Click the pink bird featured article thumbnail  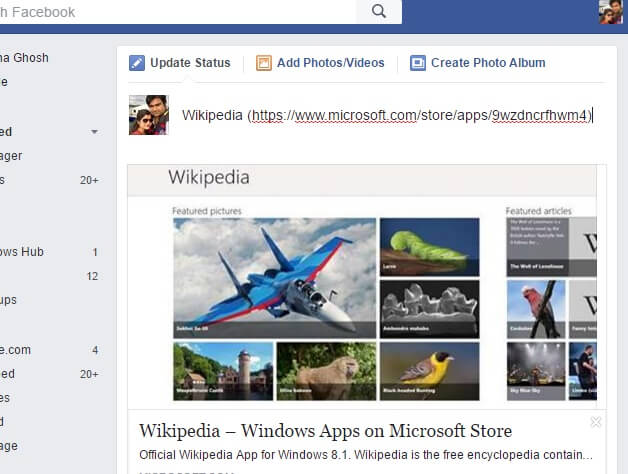click(x=536, y=309)
